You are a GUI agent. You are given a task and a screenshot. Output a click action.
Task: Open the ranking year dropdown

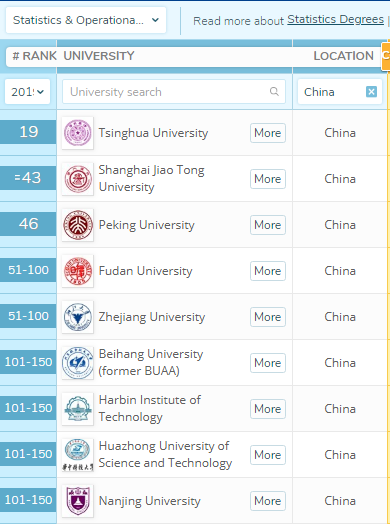tap(27, 92)
